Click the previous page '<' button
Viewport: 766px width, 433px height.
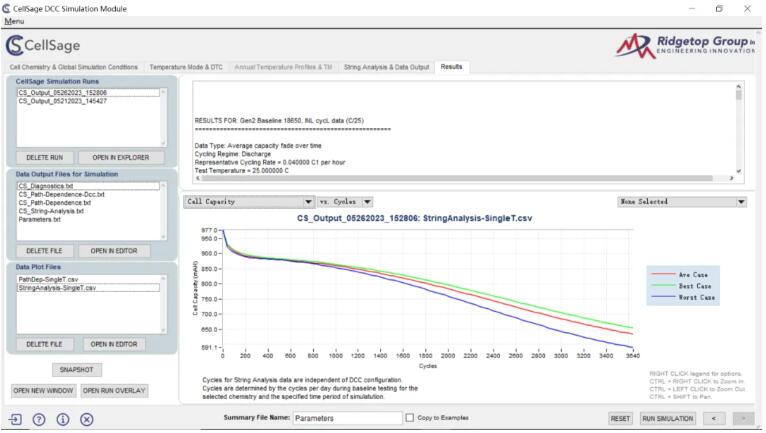[x=714, y=419]
